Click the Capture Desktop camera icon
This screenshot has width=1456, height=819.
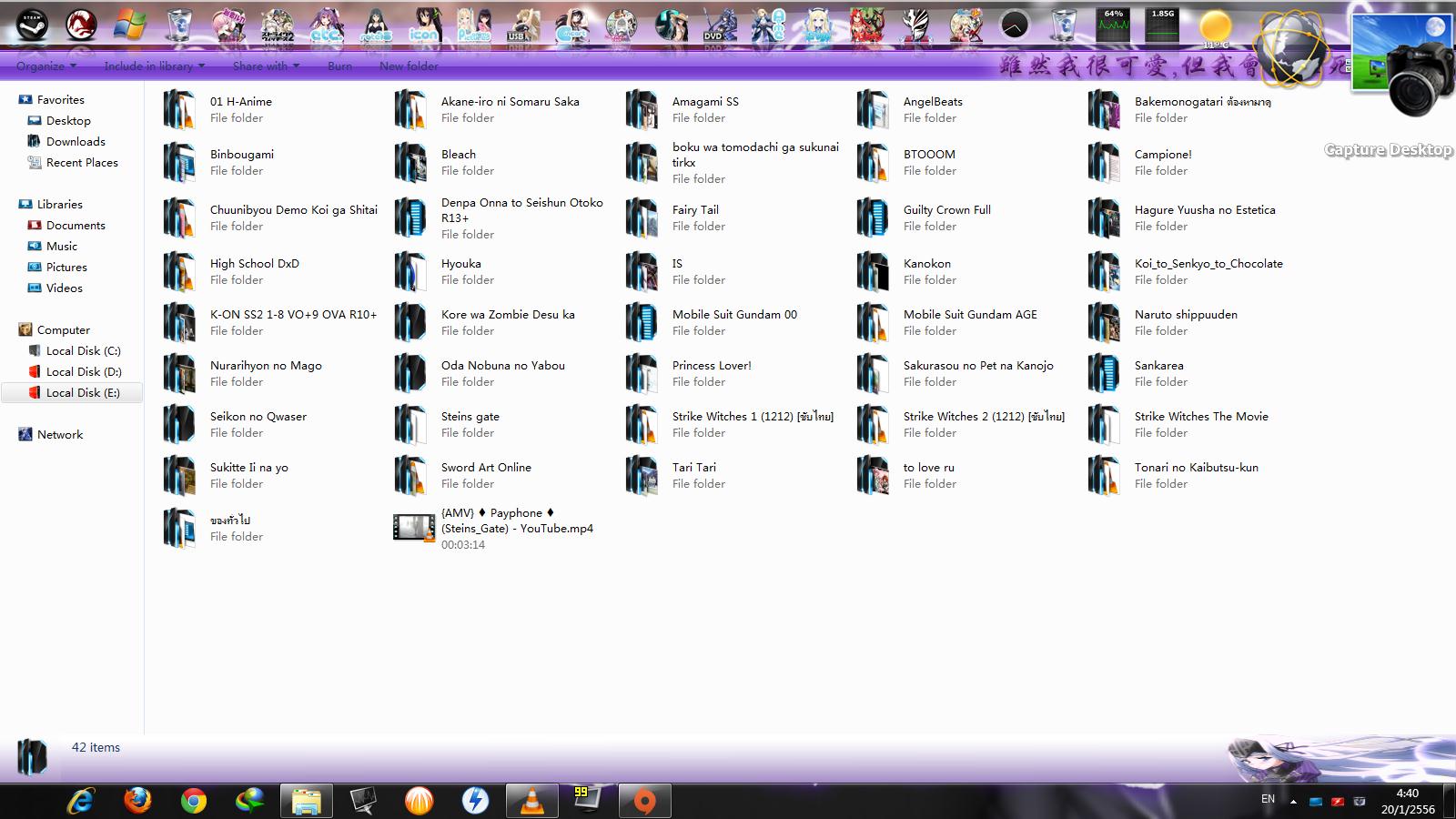click(x=1402, y=66)
